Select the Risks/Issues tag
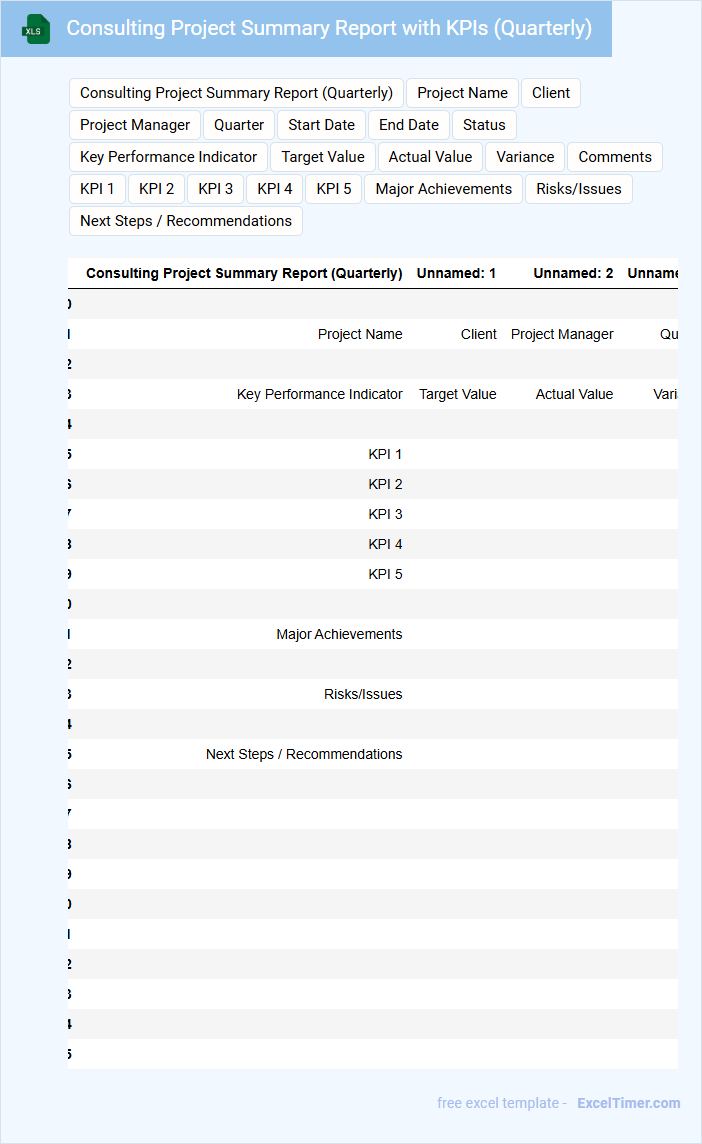The image size is (702, 1144). coord(579,189)
